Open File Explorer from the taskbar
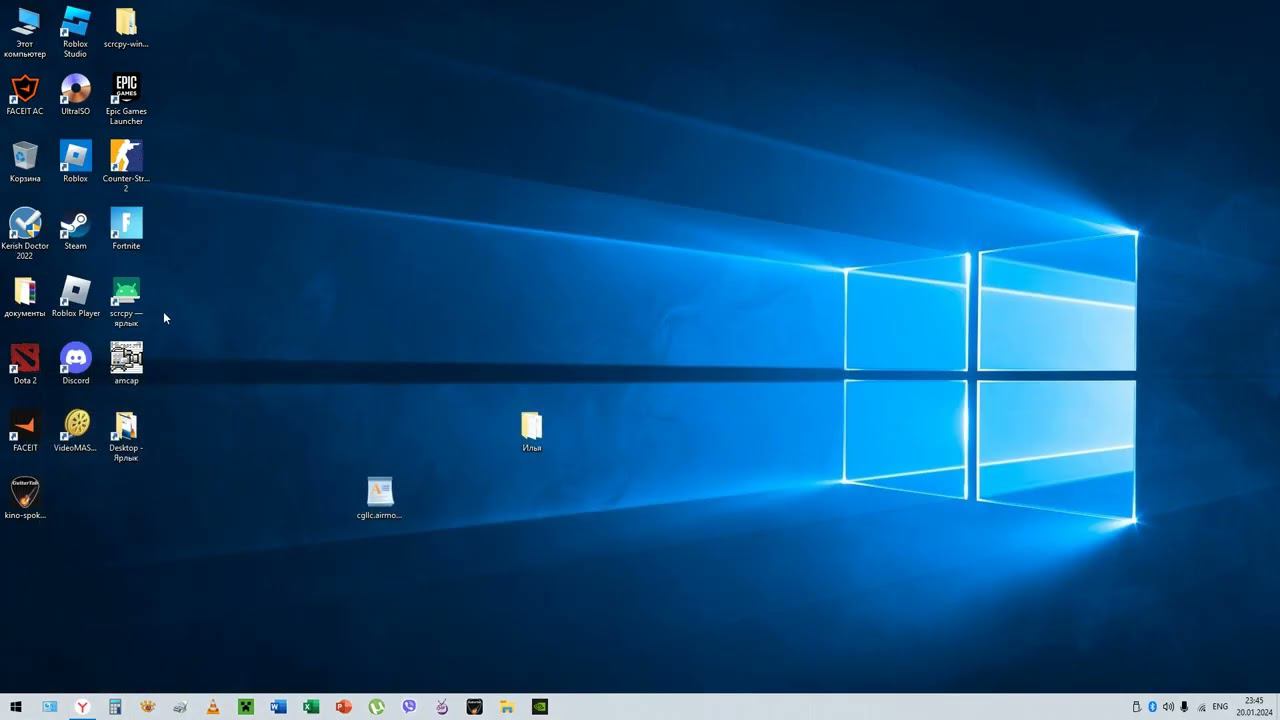The width and height of the screenshot is (1280, 720). coord(507,707)
